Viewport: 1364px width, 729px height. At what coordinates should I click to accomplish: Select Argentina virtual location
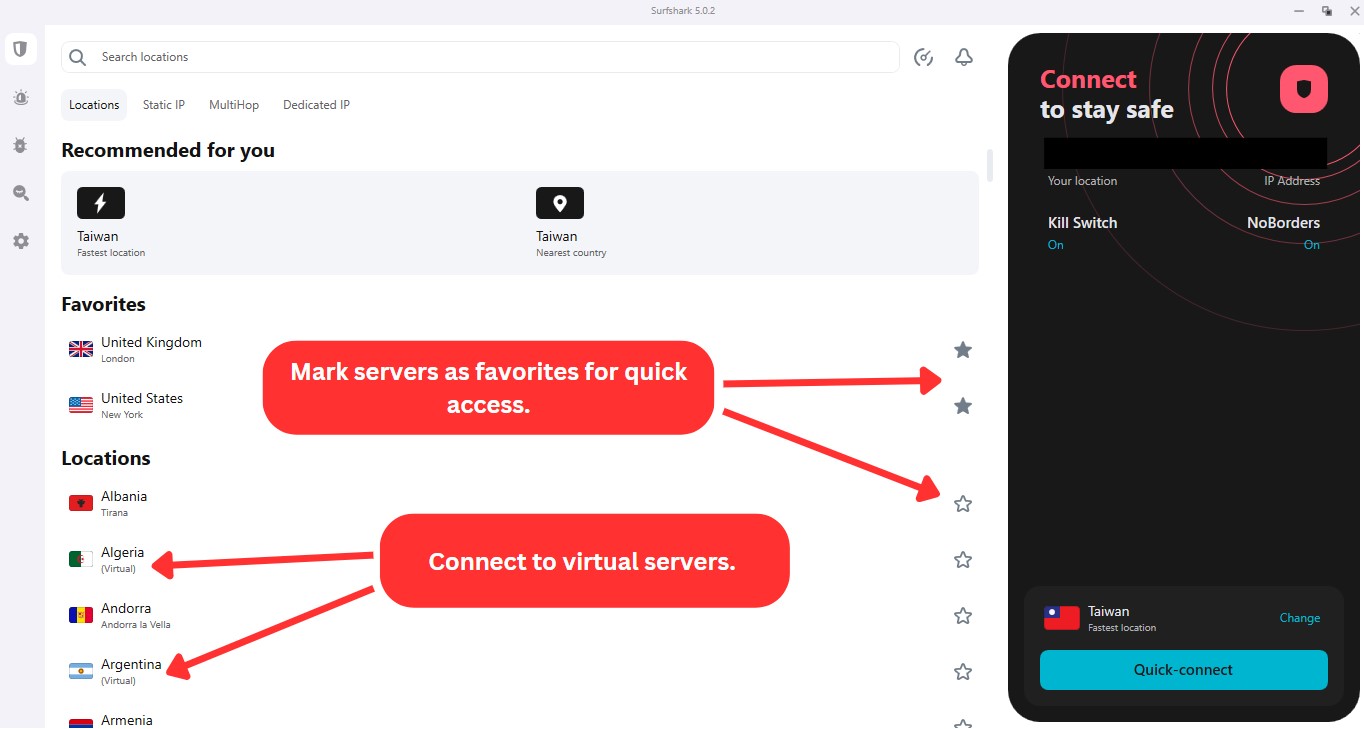[x=520, y=671]
